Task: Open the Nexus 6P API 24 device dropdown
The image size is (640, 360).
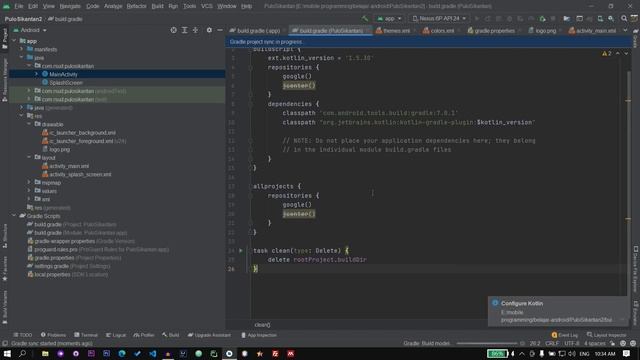Action: click(x=439, y=18)
